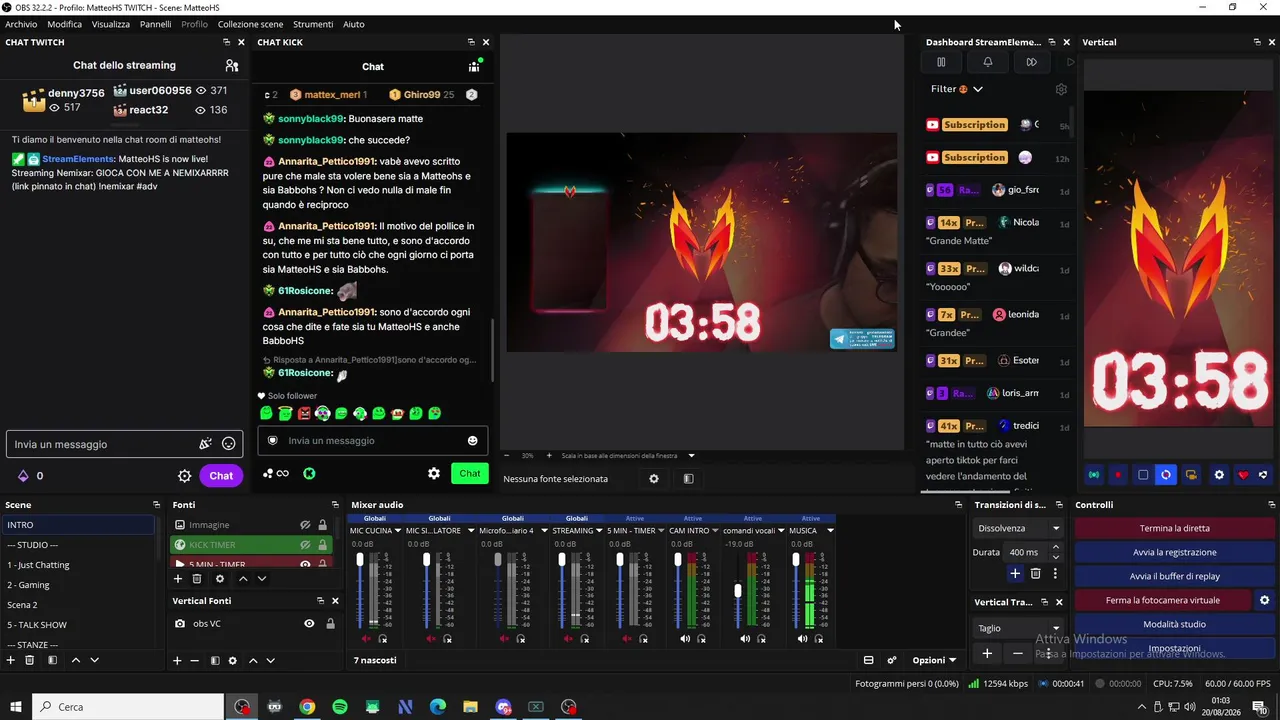Mute the MUSICA audio channel
1280x720 pixels.
(802, 639)
